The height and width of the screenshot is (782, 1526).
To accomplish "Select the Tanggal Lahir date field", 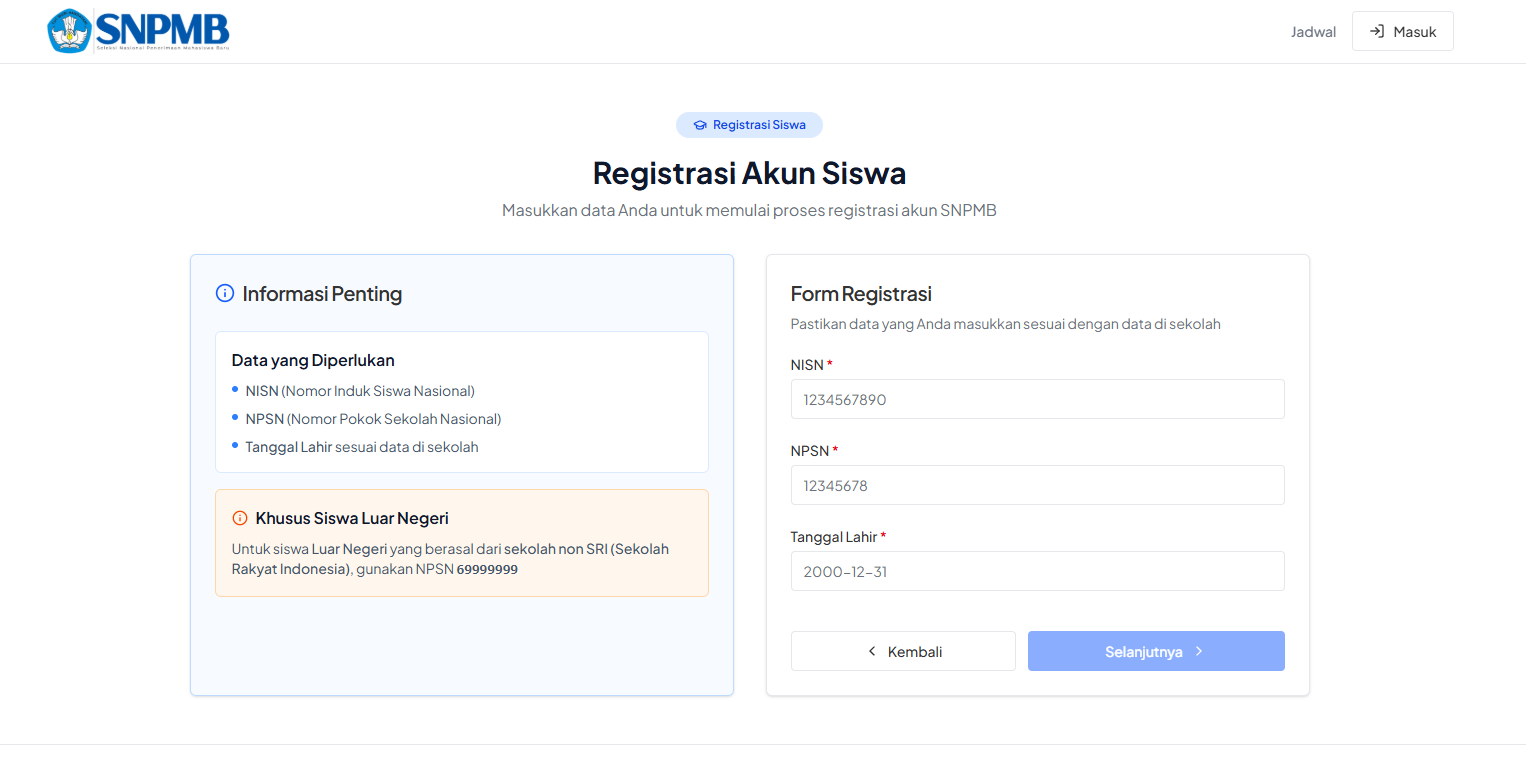I will point(1037,571).
